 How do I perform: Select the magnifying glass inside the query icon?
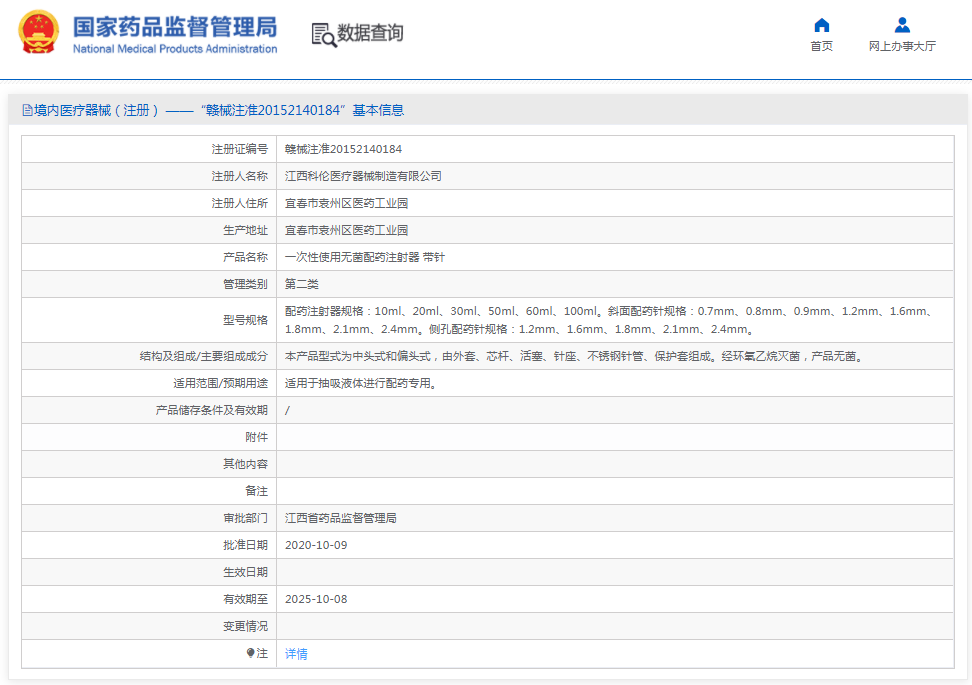coord(327,38)
